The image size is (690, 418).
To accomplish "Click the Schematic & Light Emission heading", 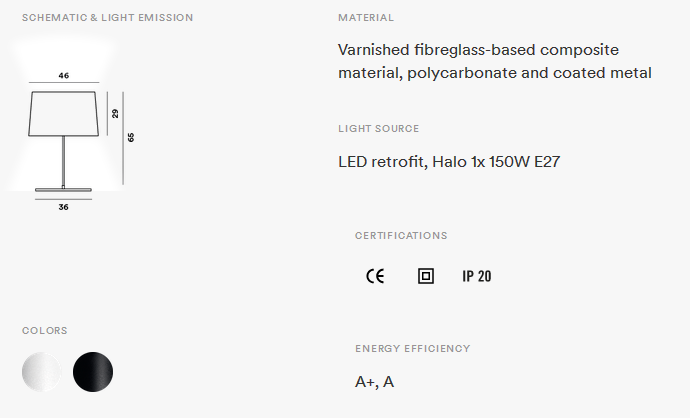I will click(x=108, y=18).
